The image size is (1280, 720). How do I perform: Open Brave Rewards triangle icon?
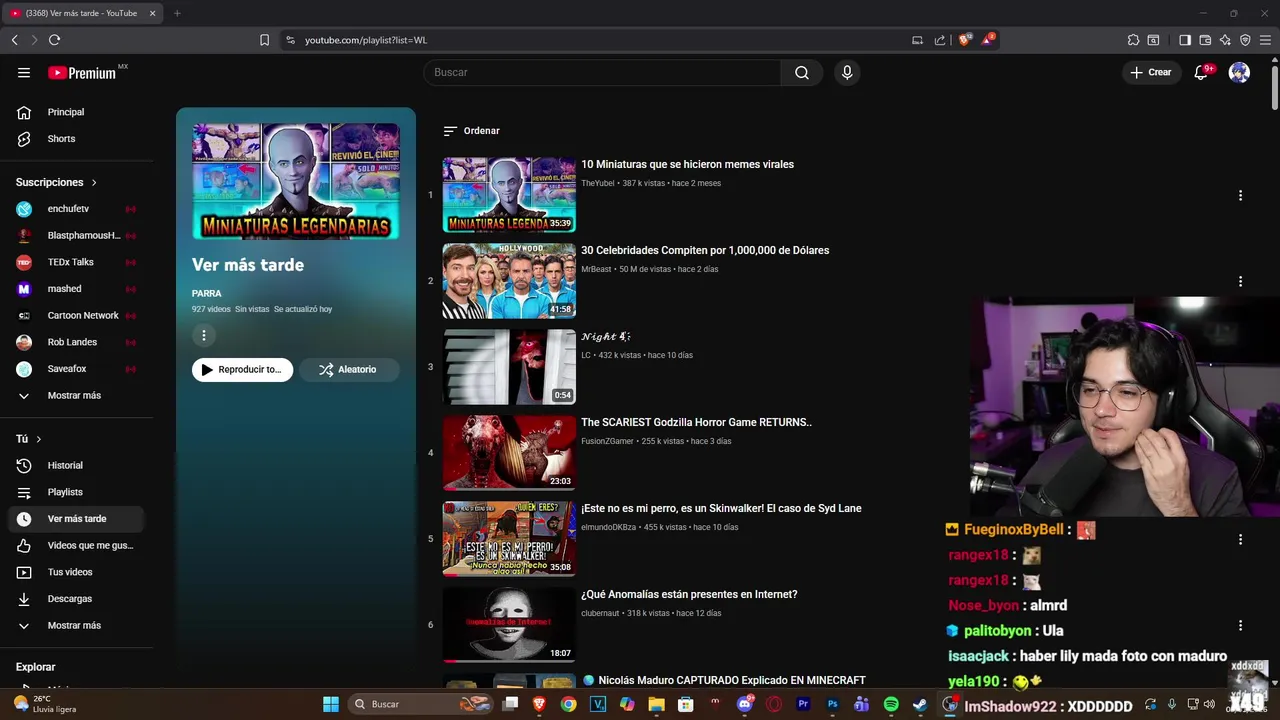(x=988, y=40)
